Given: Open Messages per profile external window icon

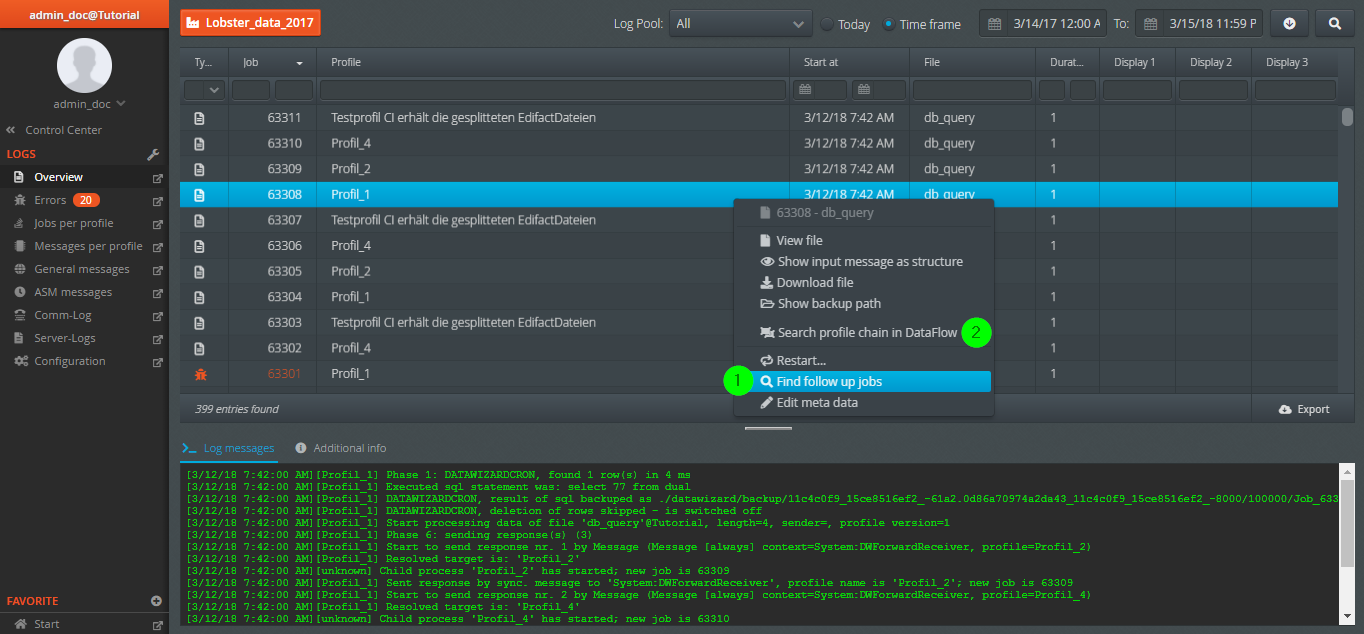Looking at the screenshot, I should click(x=156, y=247).
